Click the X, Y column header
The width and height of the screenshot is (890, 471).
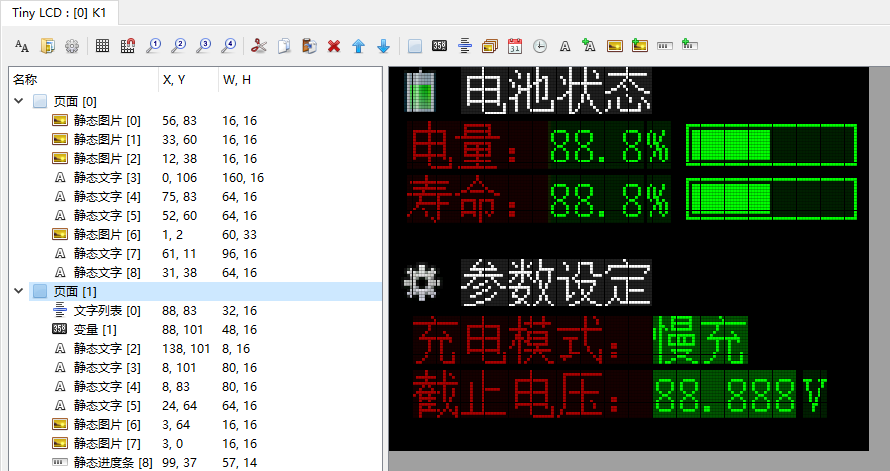tap(188, 80)
